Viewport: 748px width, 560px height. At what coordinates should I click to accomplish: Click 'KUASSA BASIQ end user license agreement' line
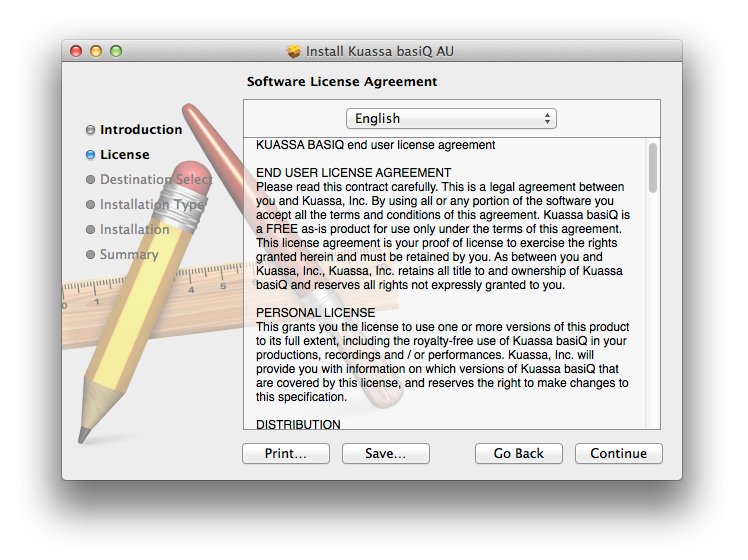(x=375, y=145)
